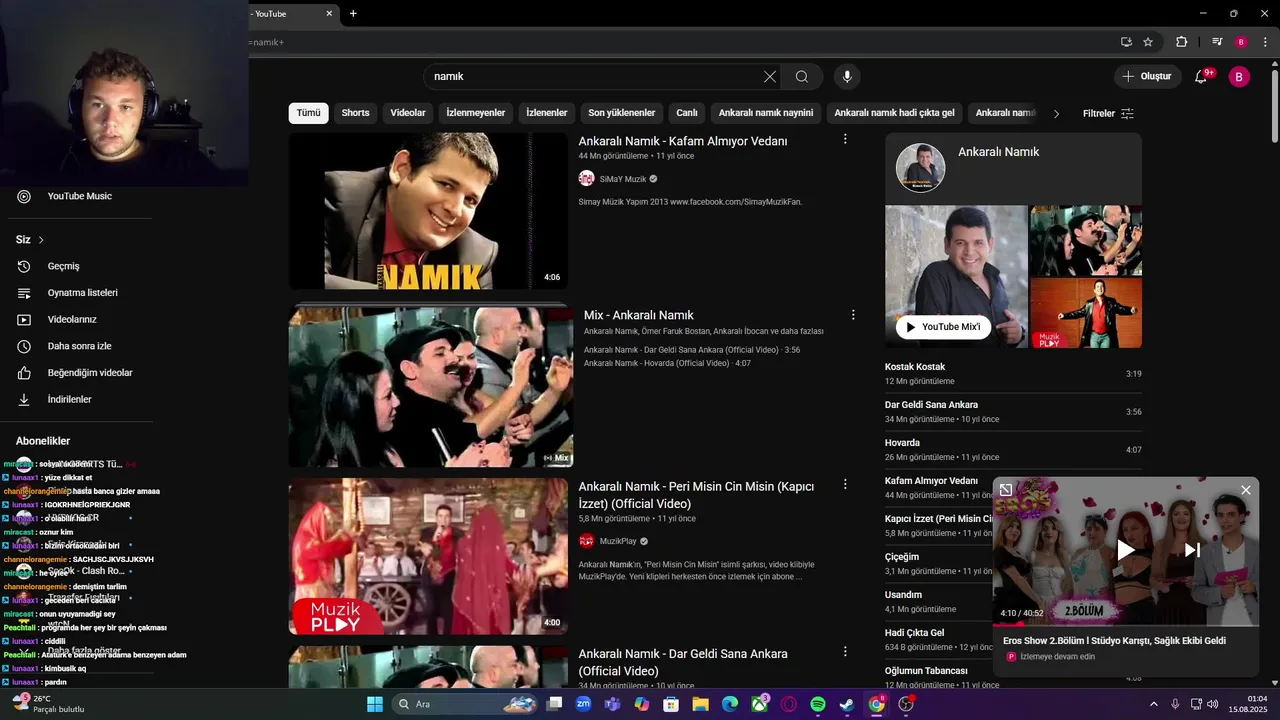
Task: Open Ankaralı Namık - Kafam Almıyor Vedanı title
Action: point(683,141)
